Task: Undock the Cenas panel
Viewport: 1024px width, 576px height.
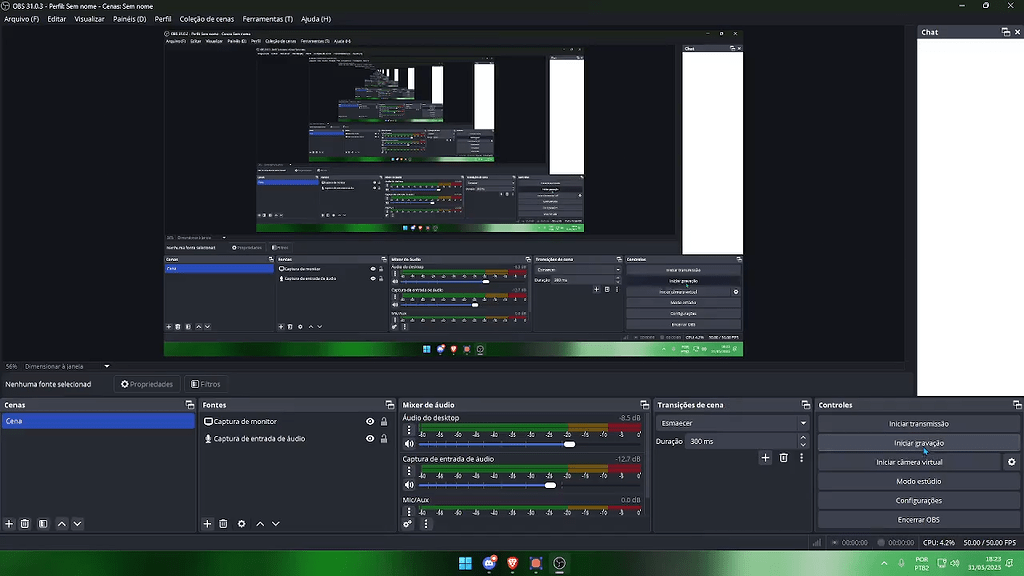Action: 189,405
